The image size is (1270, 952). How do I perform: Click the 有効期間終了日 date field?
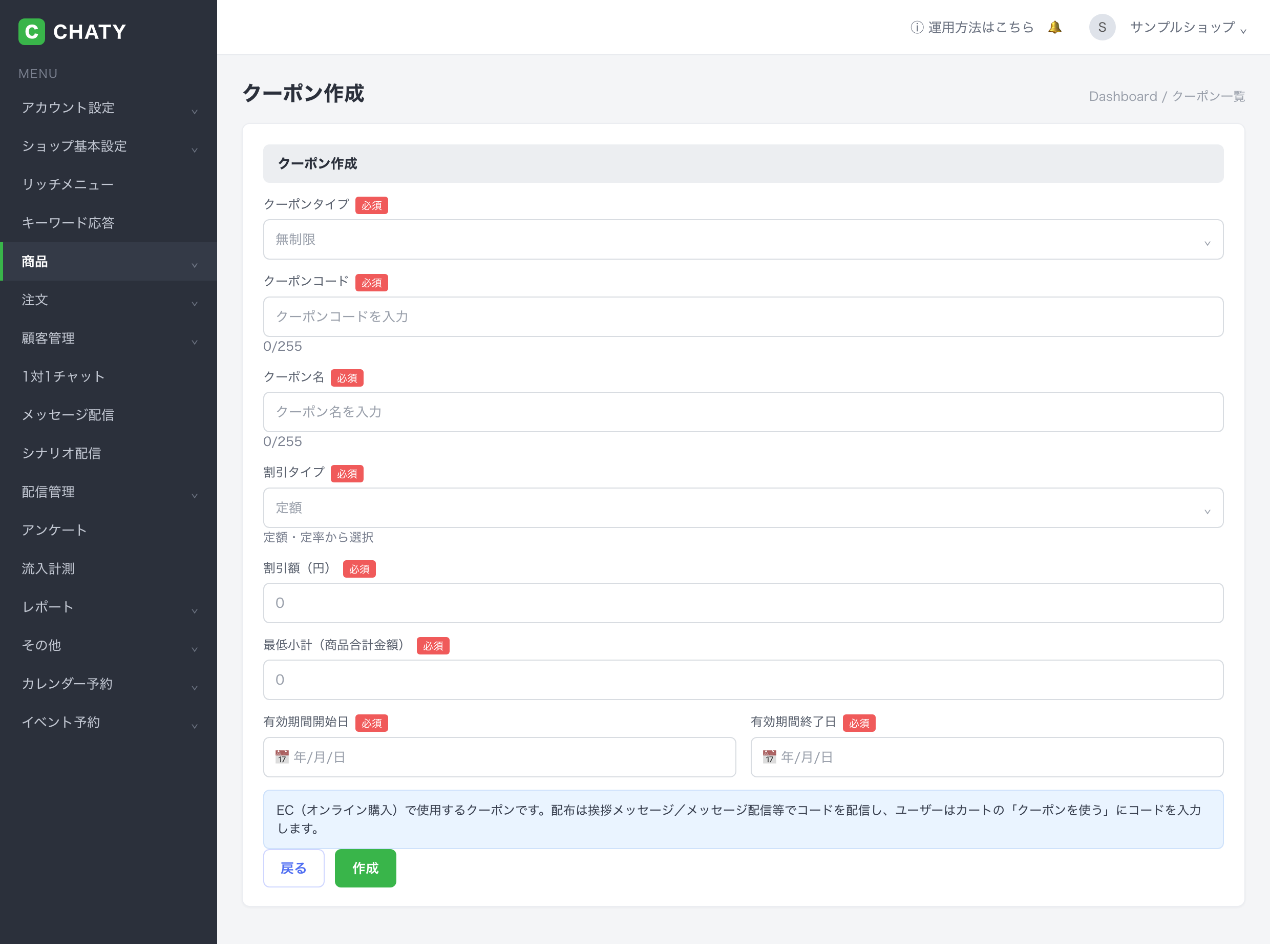[987, 757]
